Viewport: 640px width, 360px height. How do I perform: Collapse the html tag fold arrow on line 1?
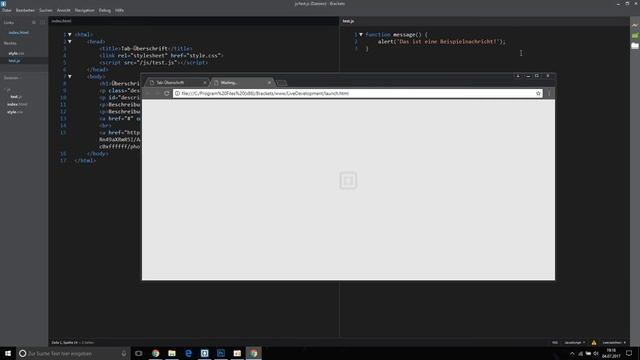click(x=70, y=35)
